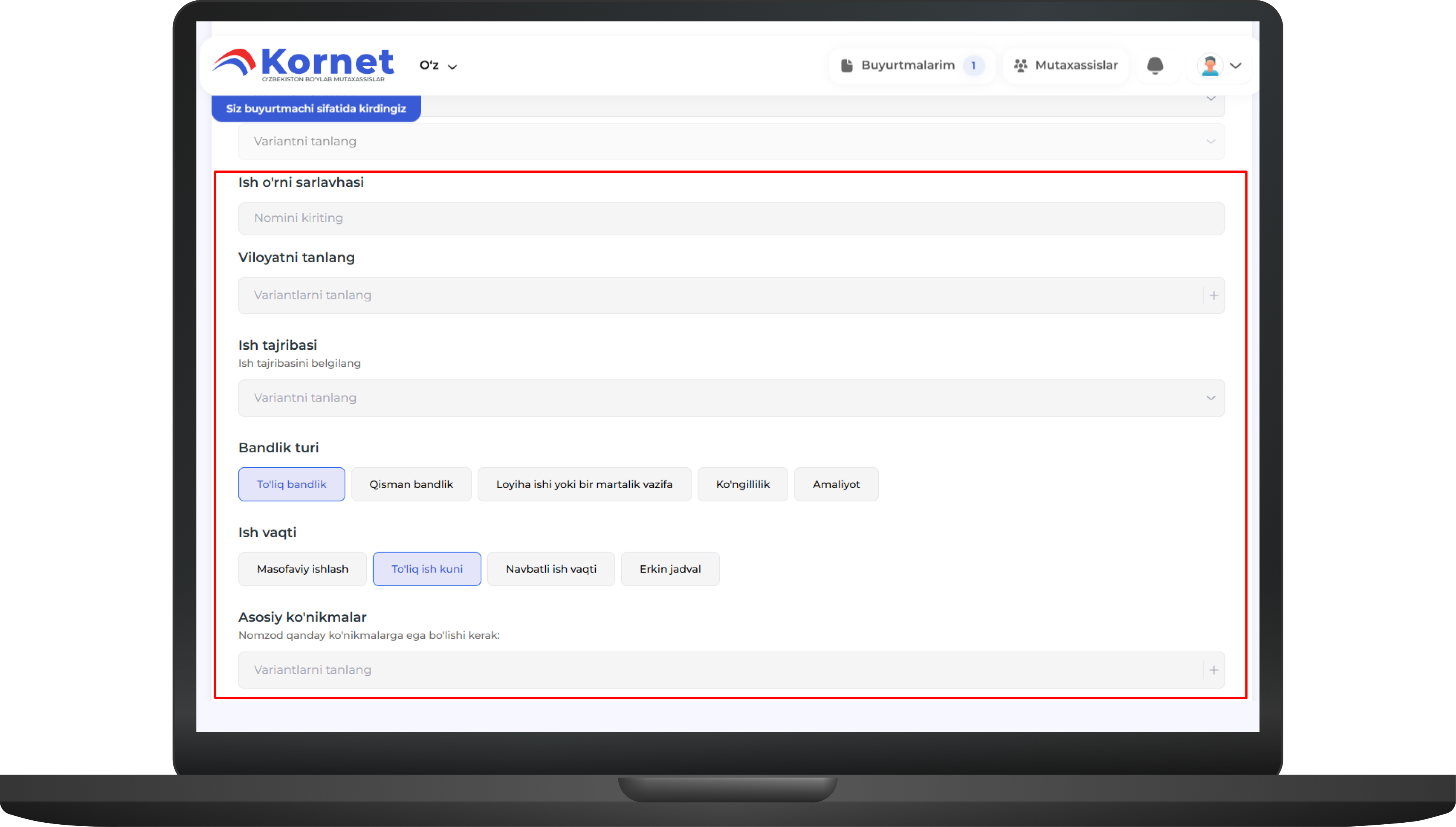Open the notifications bell
Image resolution: width=1456 pixels, height=827 pixels.
(1155, 66)
